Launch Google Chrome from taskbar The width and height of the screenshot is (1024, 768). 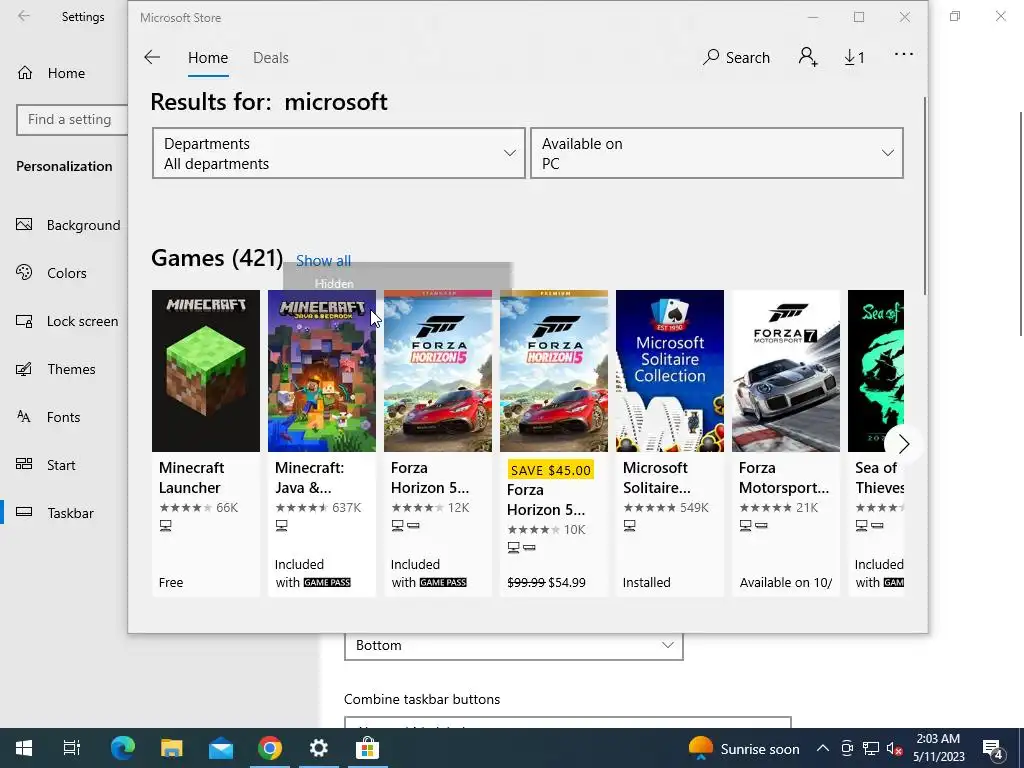coord(270,748)
